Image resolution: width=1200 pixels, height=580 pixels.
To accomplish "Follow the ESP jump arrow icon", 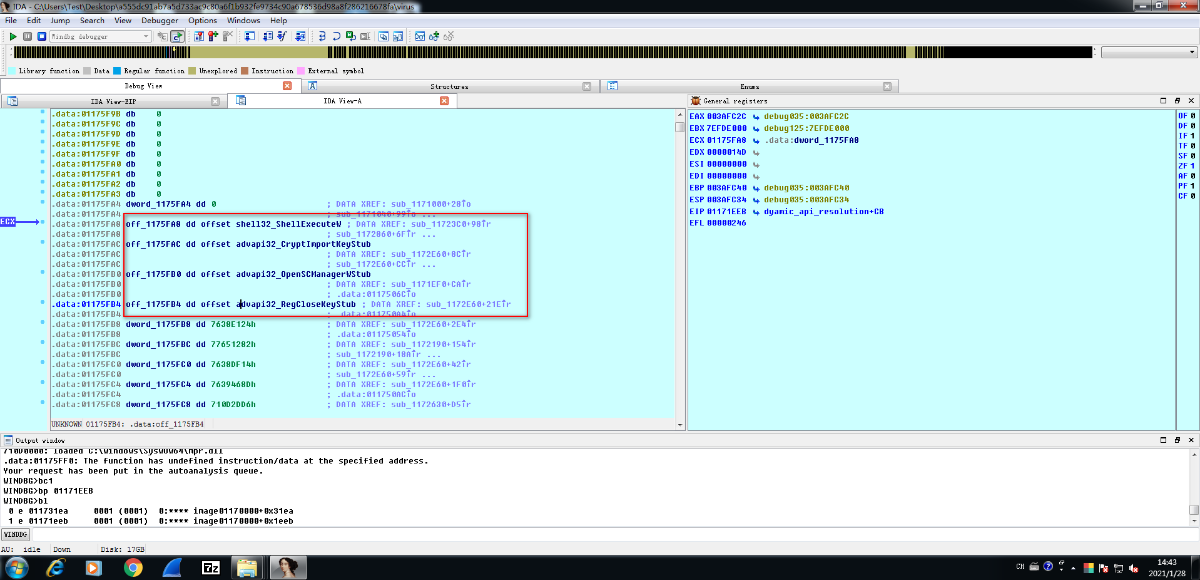I will [x=758, y=200].
